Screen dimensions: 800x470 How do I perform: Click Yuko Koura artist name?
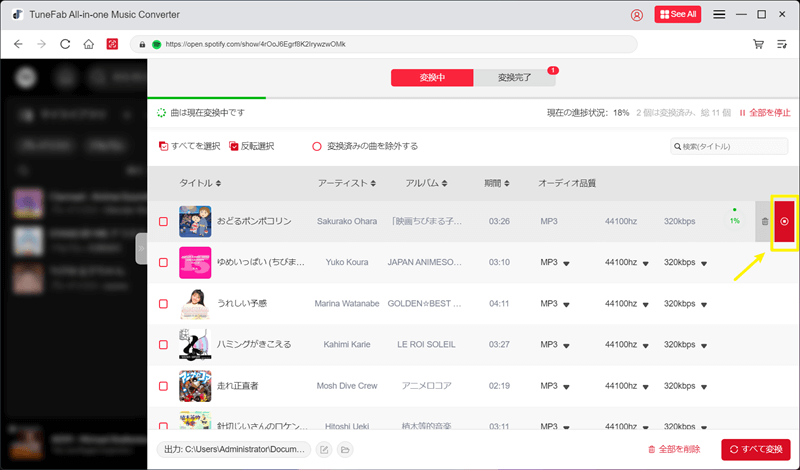[347, 262]
